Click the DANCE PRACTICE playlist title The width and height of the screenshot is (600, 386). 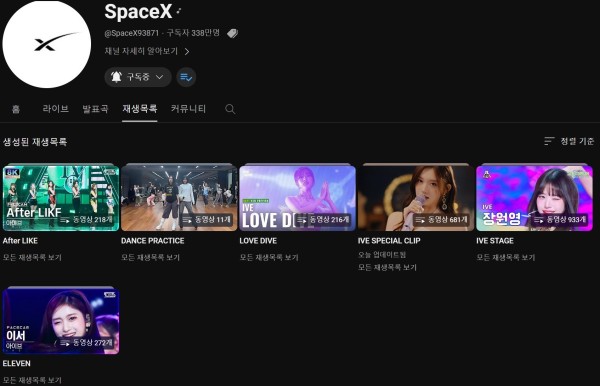point(153,241)
